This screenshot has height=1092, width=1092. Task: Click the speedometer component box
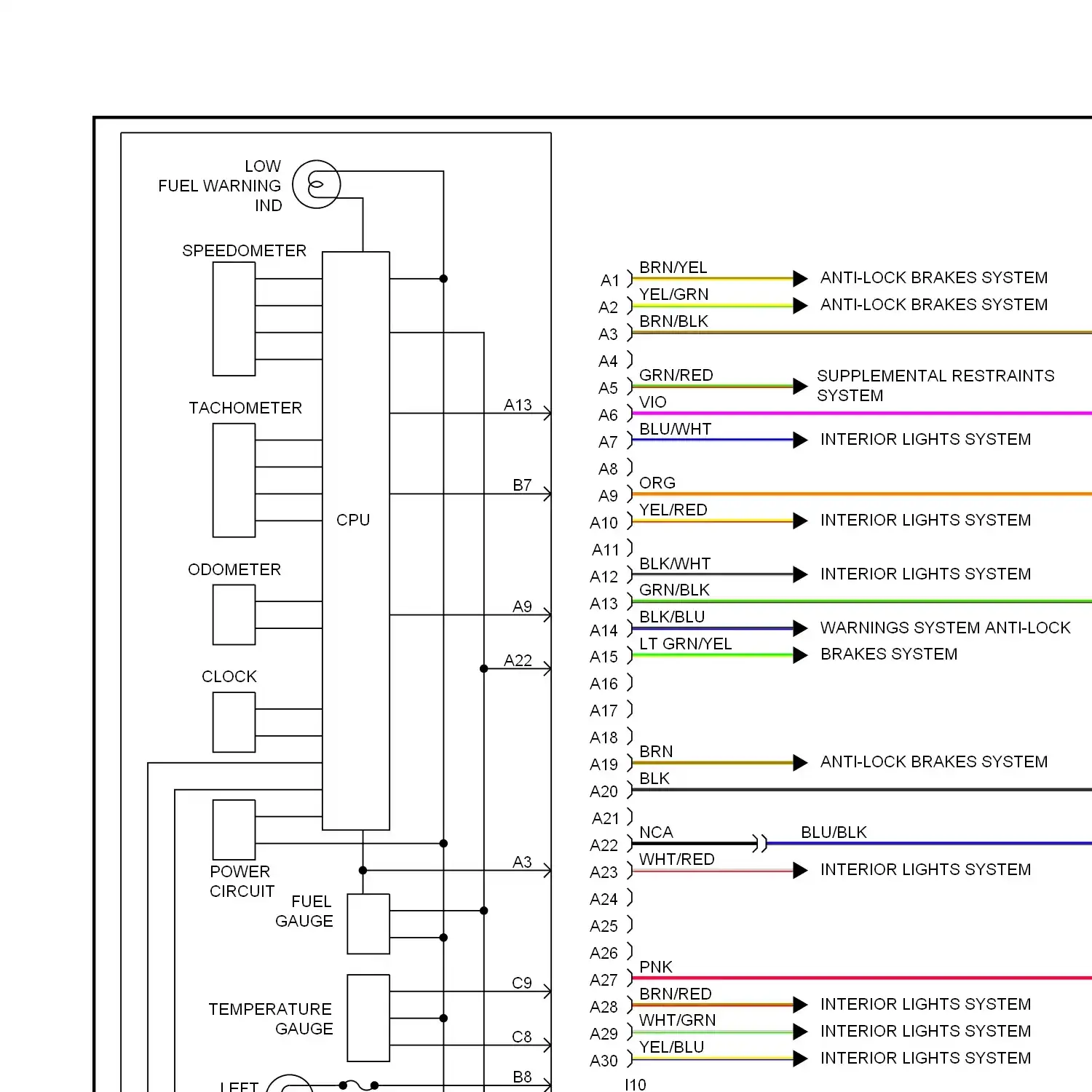click(x=234, y=319)
